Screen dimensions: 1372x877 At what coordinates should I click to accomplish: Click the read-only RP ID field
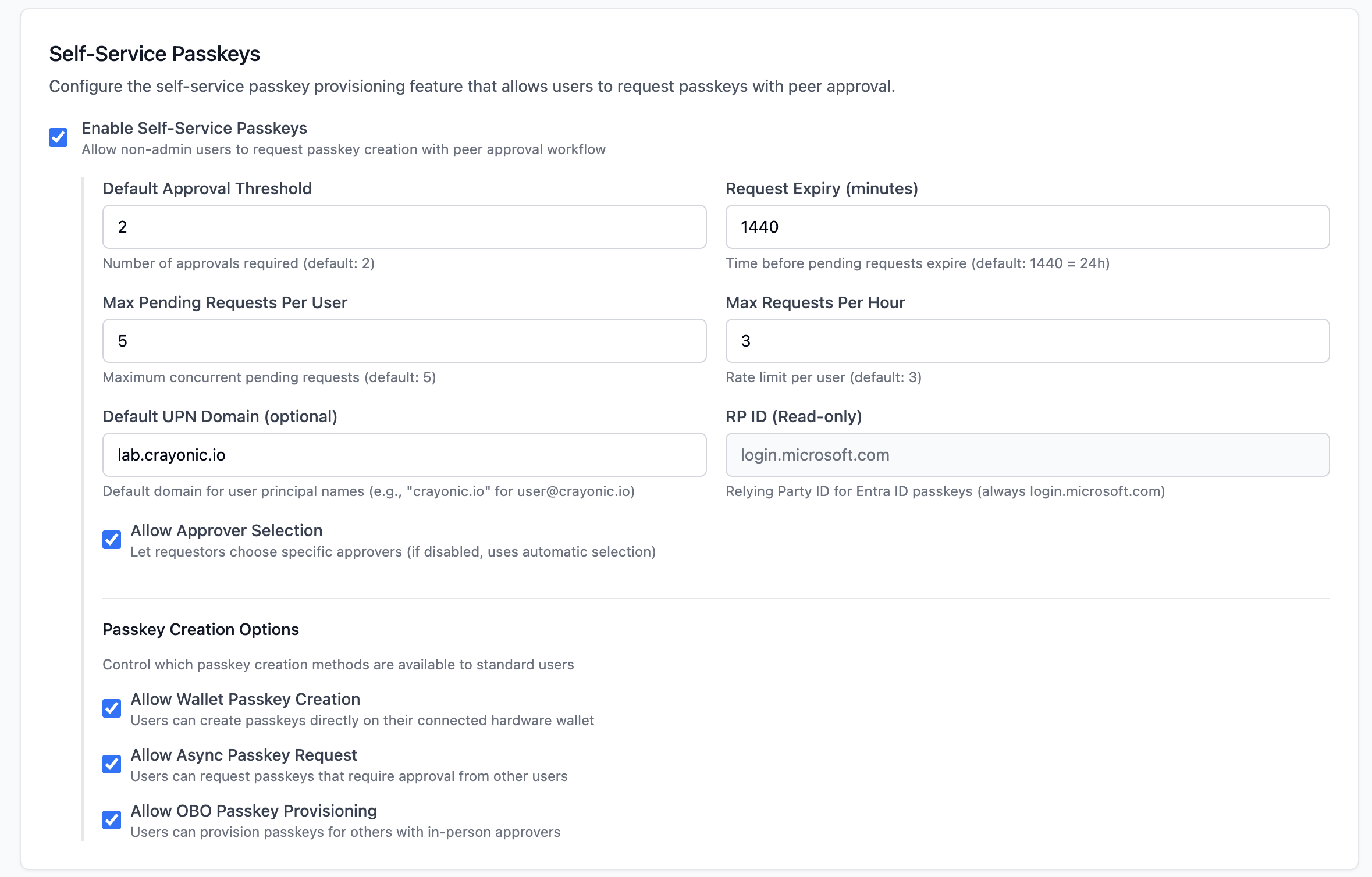click(x=1027, y=455)
